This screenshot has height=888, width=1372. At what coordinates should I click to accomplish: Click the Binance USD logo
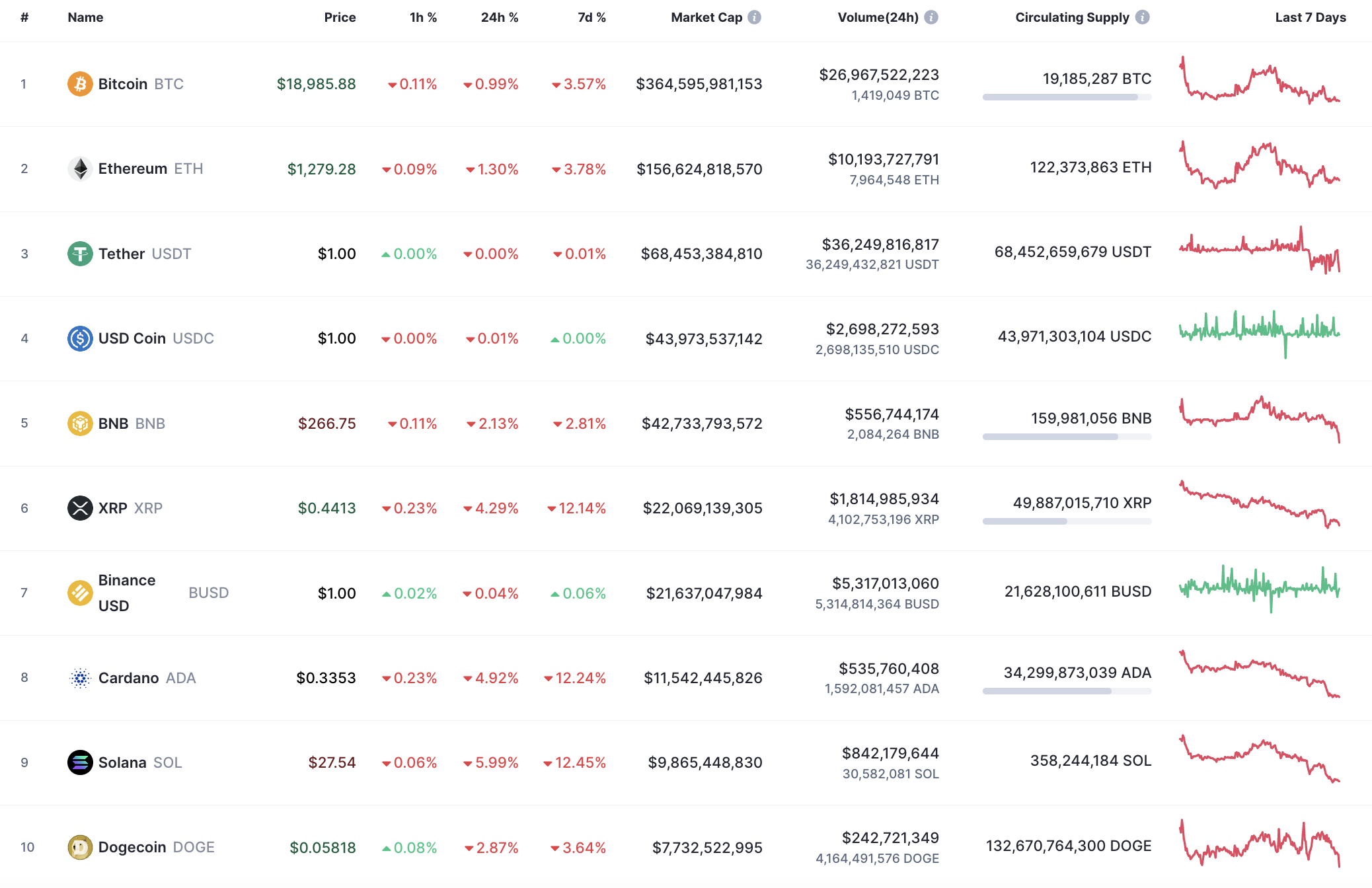pyautogui.click(x=79, y=593)
